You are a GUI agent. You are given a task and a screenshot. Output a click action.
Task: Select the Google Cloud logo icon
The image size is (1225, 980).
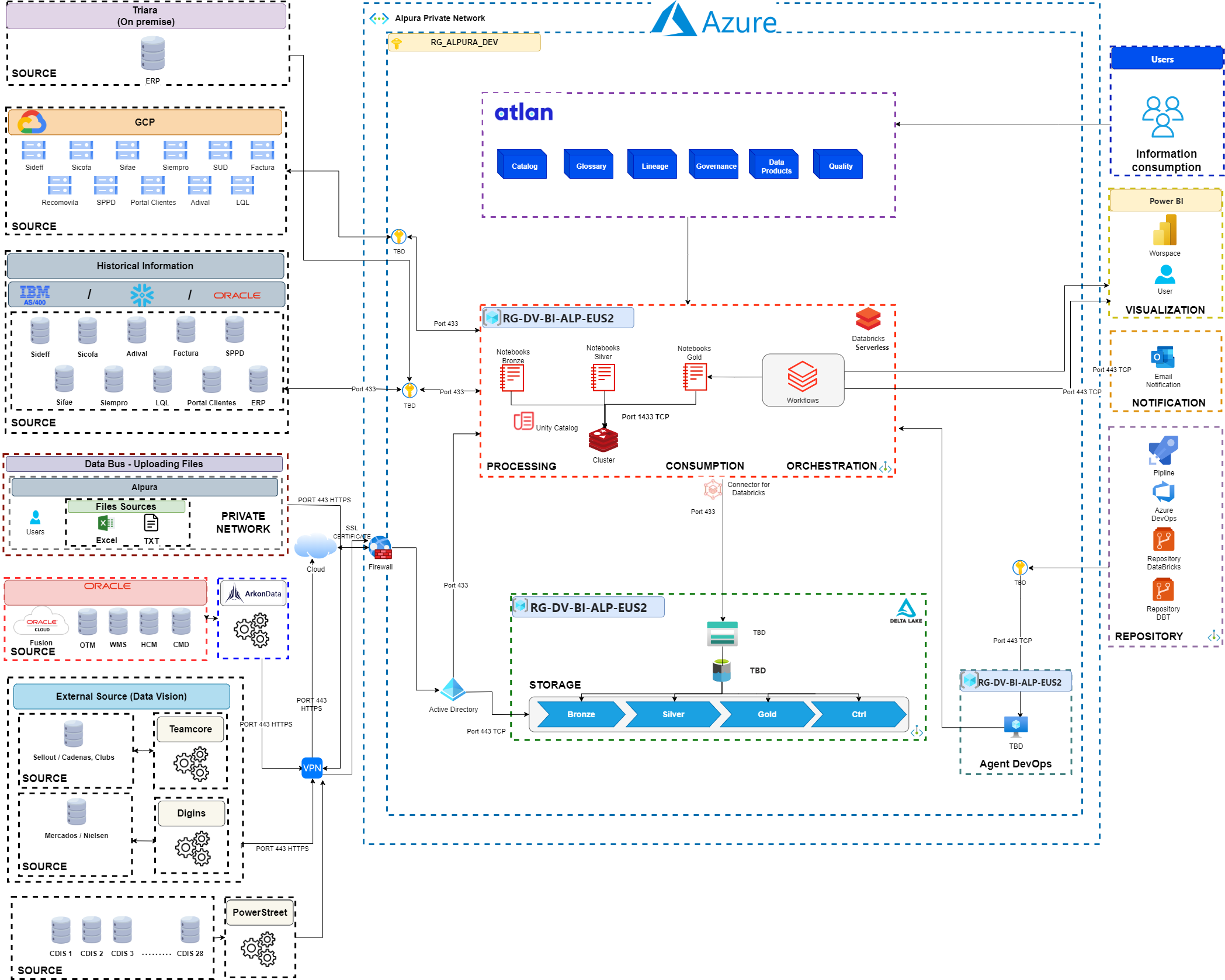click(x=32, y=122)
